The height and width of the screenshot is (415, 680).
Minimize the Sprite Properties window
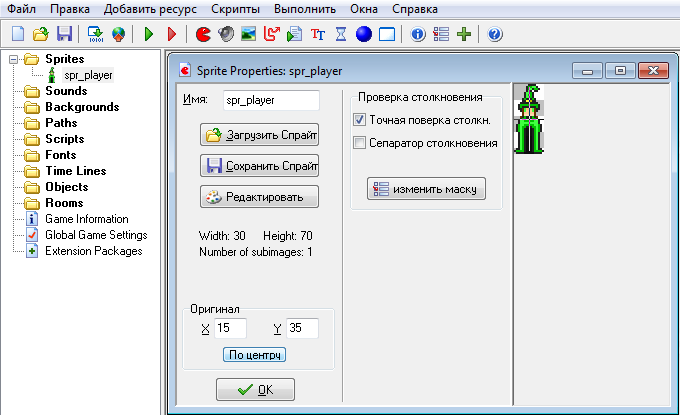pos(587,70)
